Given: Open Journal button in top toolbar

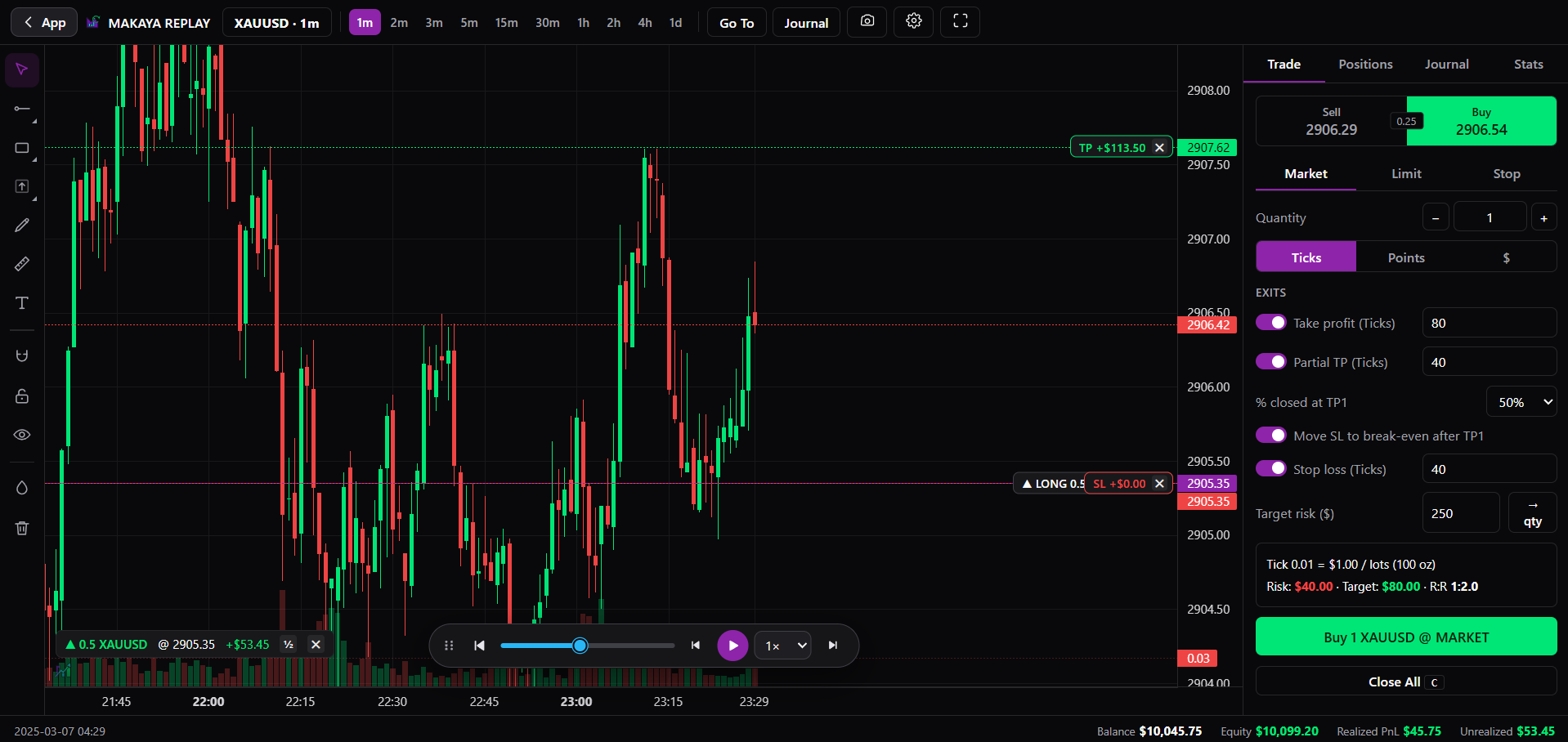Looking at the screenshot, I should pyautogui.click(x=806, y=23).
